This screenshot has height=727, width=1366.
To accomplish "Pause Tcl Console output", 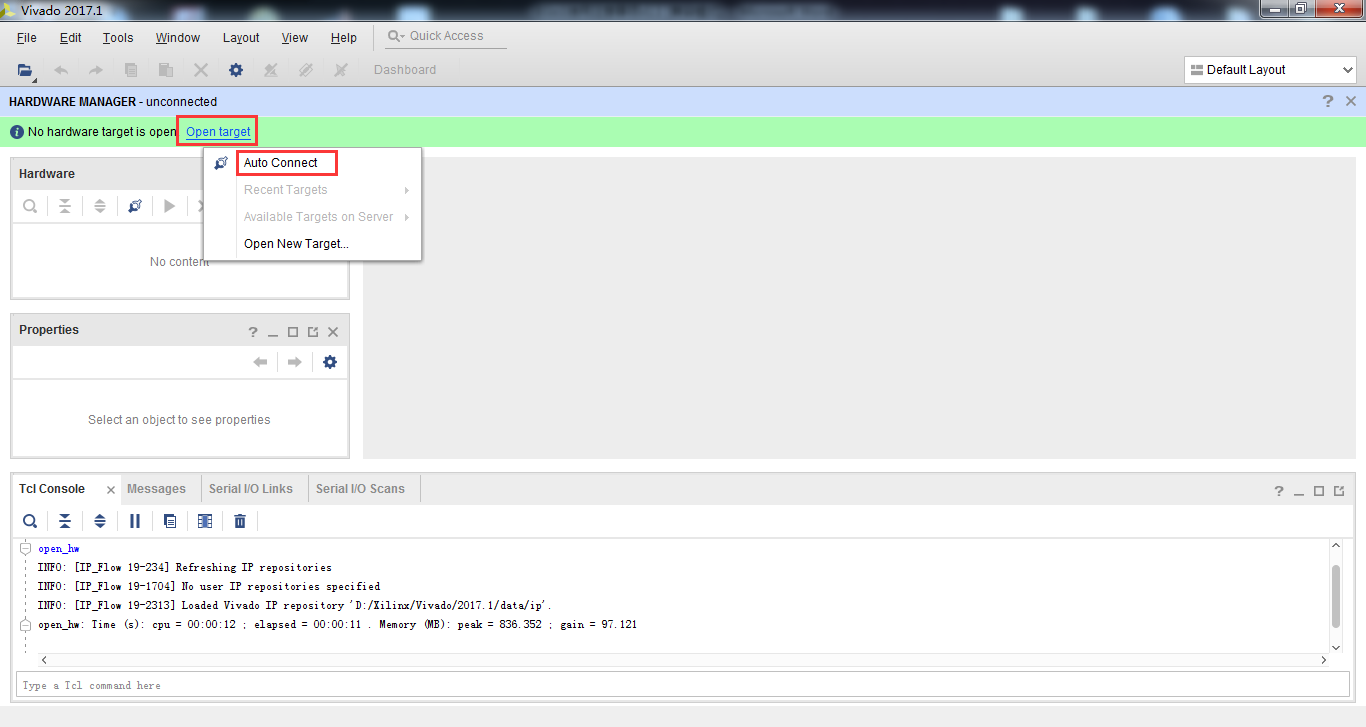I will pyautogui.click(x=135, y=521).
